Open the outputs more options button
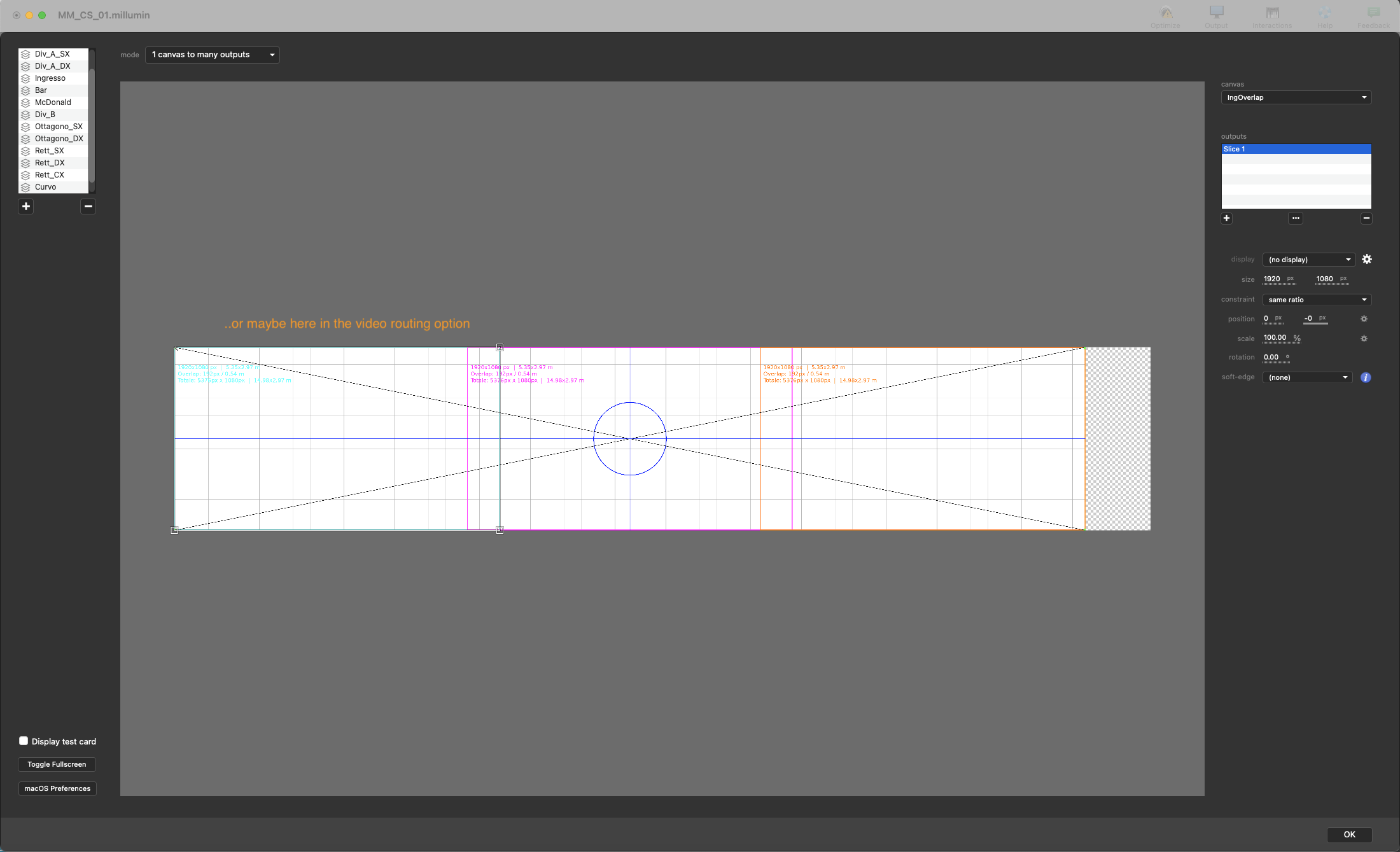The width and height of the screenshot is (1400, 852). [1296, 218]
